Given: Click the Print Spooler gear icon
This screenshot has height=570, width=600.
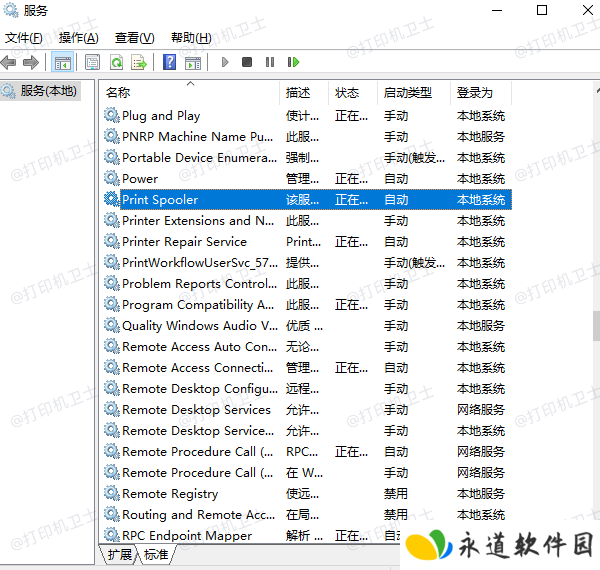Looking at the screenshot, I should coord(112,199).
